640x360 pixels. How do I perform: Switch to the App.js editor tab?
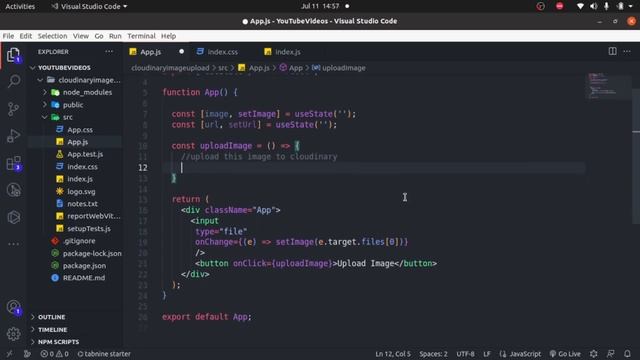pyautogui.click(x=157, y=52)
